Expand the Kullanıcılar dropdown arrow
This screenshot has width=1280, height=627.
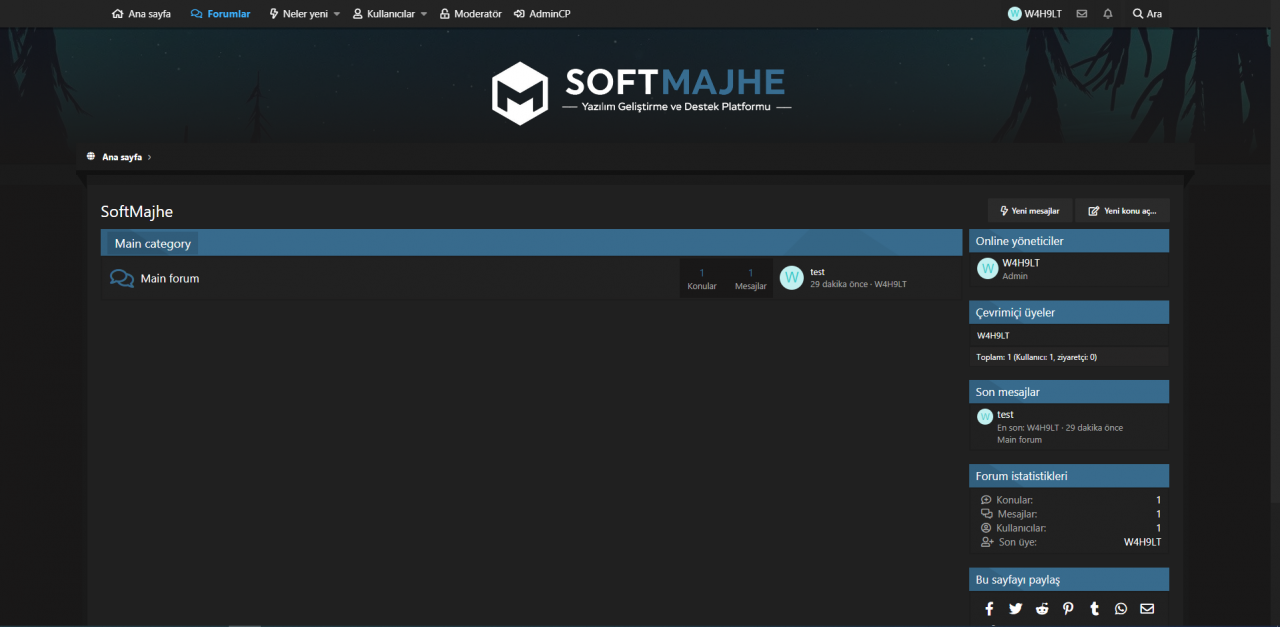coord(424,14)
